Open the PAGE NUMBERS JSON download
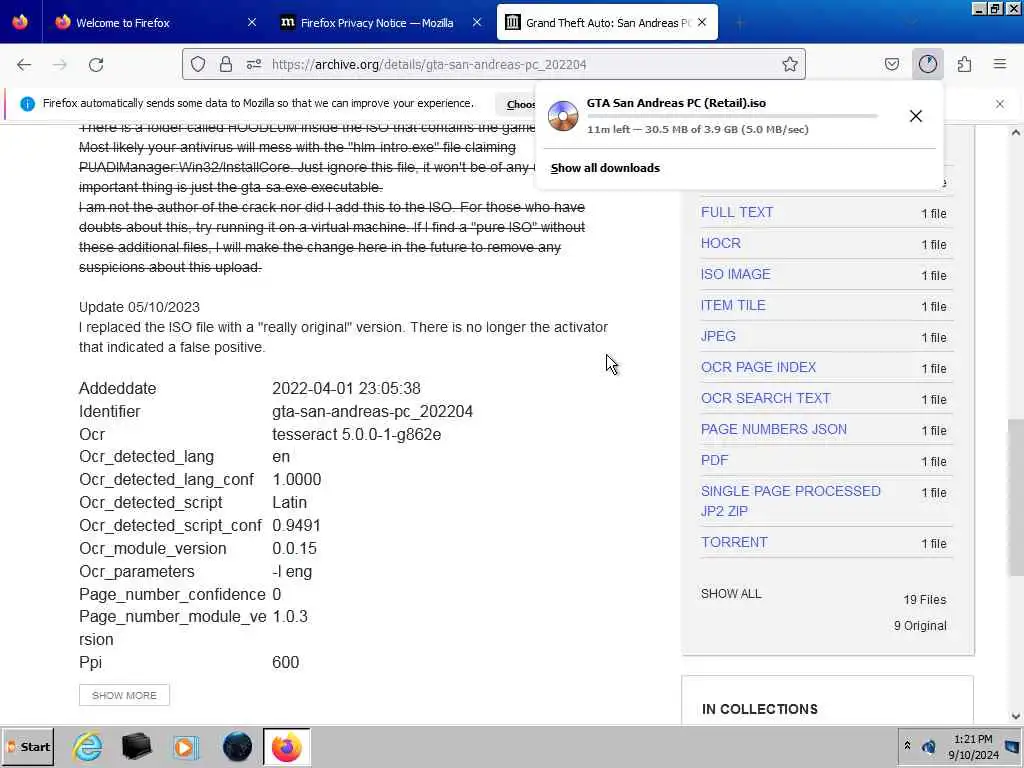 pyautogui.click(x=773, y=429)
